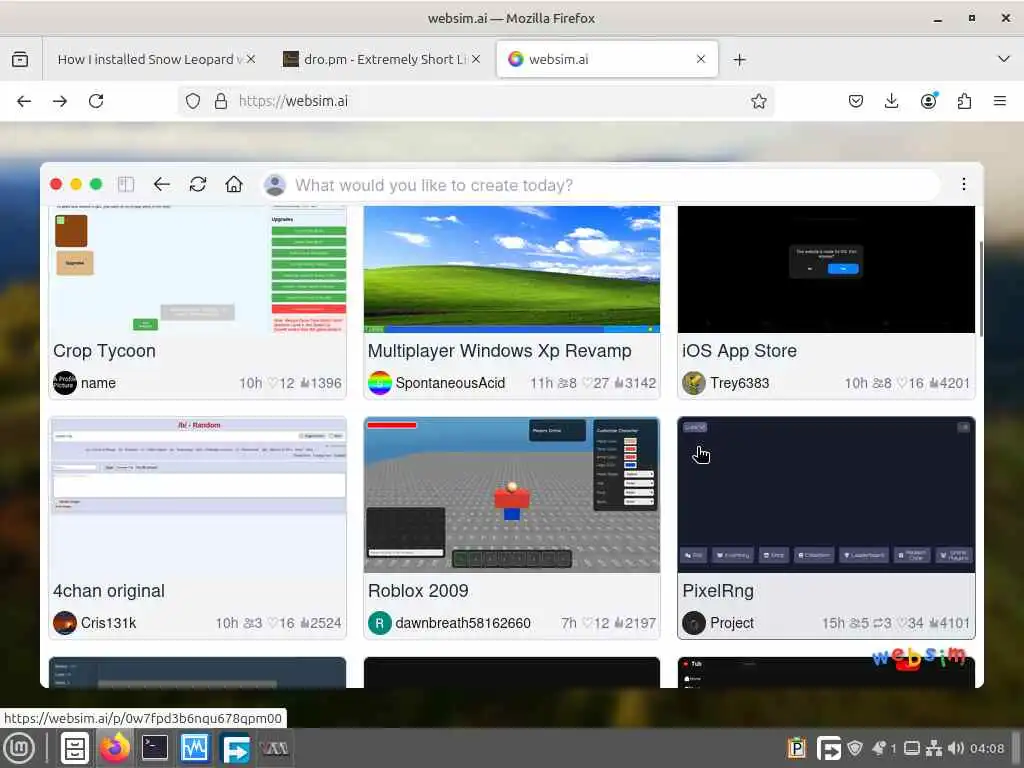This screenshot has width=1024, height=768.
Task: Open dawnbreath58162660's profile
Action: (449, 623)
